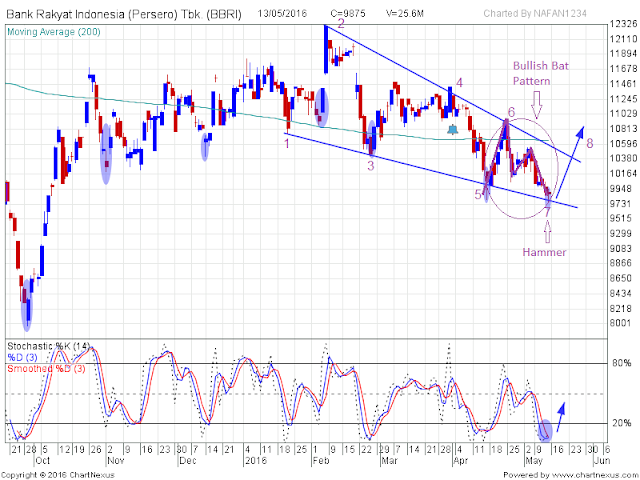Click the 2016 year label on time axis
The width and height of the screenshot is (640, 480).
click(x=256, y=461)
